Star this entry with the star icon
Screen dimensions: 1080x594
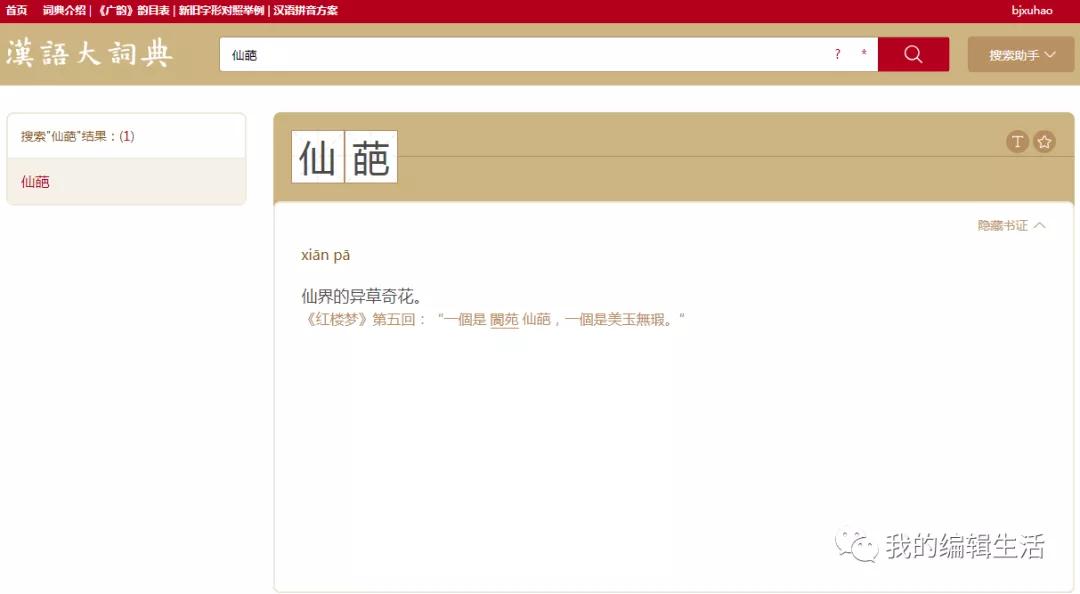tap(1043, 141)
